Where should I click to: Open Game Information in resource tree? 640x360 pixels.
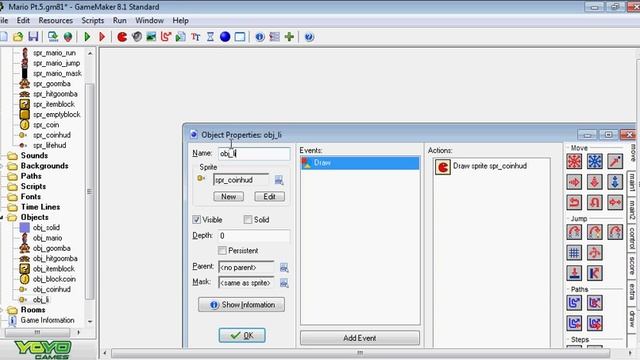point(47,320)
